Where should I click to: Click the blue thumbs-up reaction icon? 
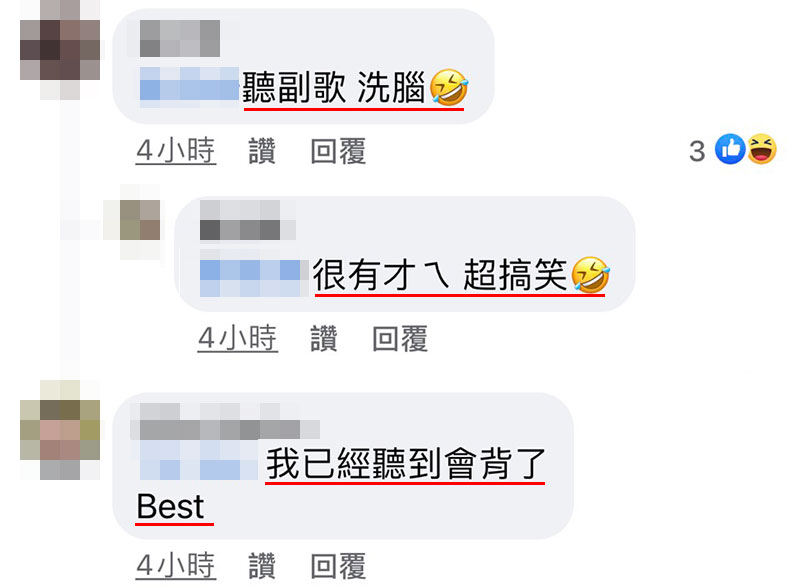click(730, 149)
